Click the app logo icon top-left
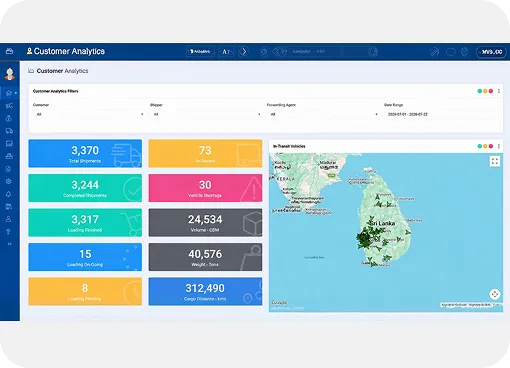Viewport: 510px width, 368px height. pos(10,51)
